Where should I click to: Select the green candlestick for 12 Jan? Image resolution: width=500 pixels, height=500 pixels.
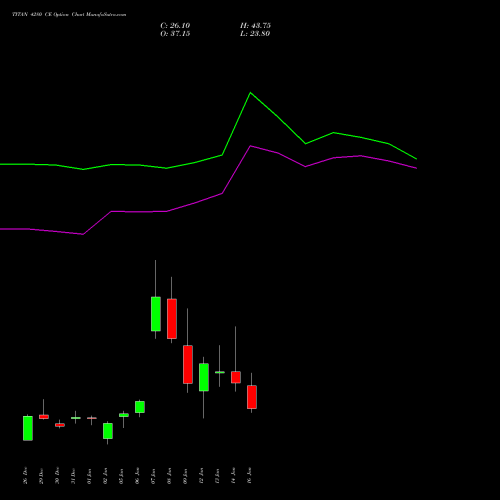pos(204,377)
